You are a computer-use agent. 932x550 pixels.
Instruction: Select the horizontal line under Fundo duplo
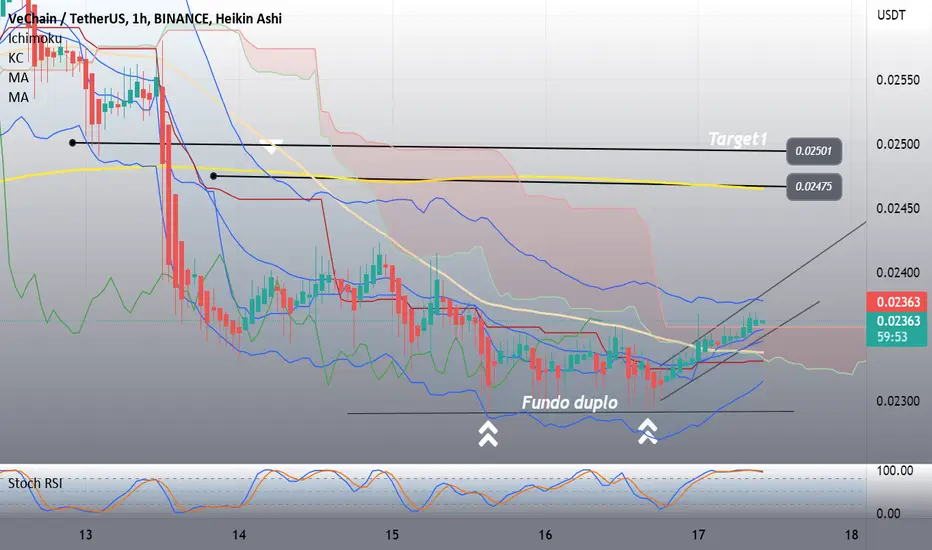point(570,412)
